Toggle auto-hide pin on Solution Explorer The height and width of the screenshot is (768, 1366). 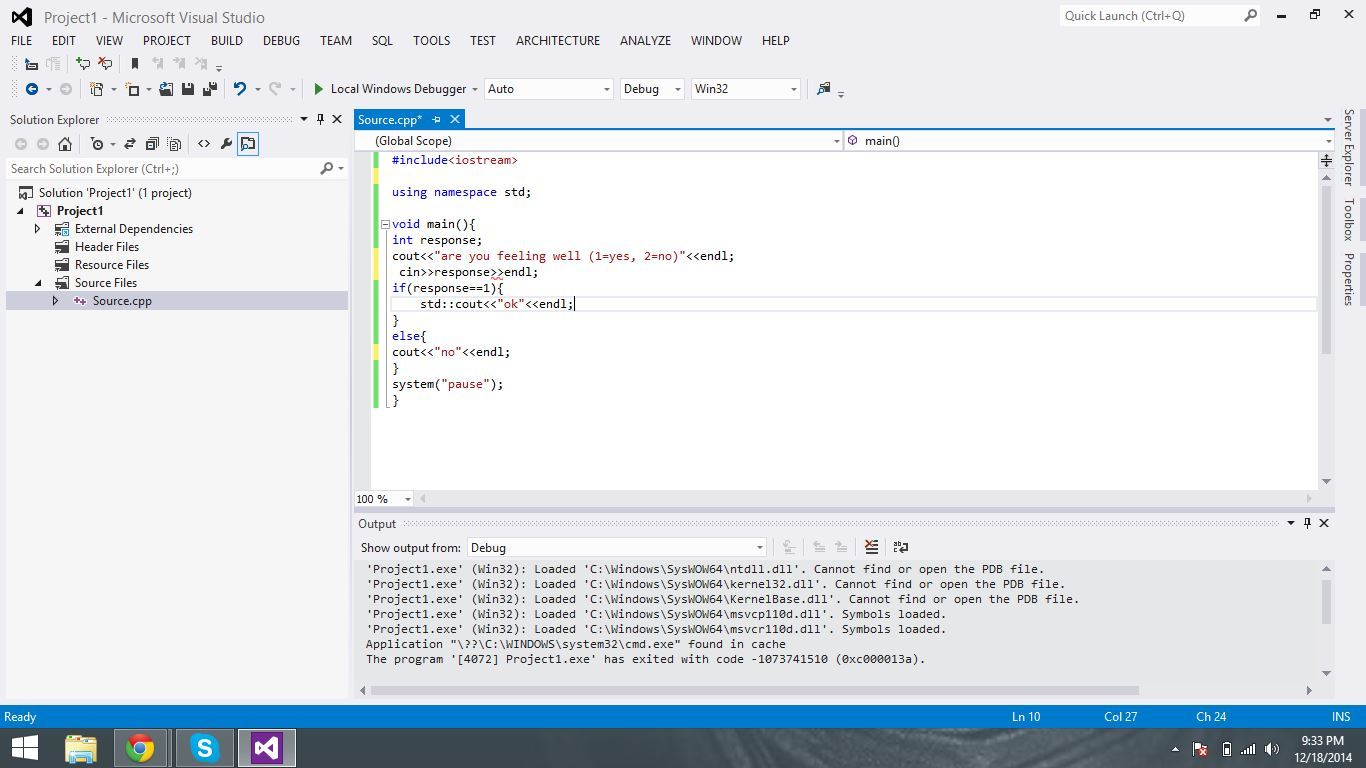click(x=320, y=119)
